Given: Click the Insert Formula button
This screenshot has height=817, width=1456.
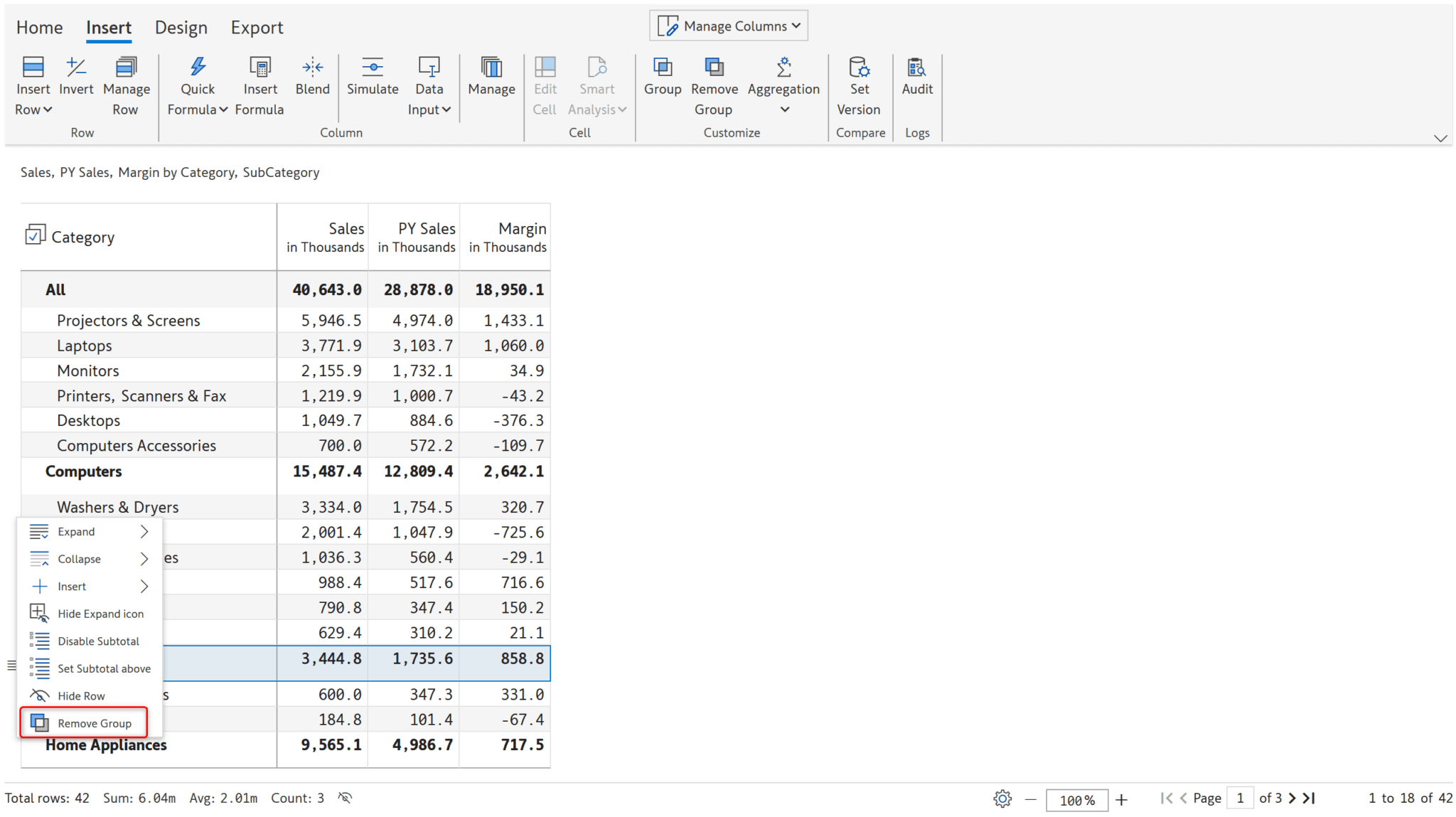Looking at the screenshot, I should tap(259, 85).
